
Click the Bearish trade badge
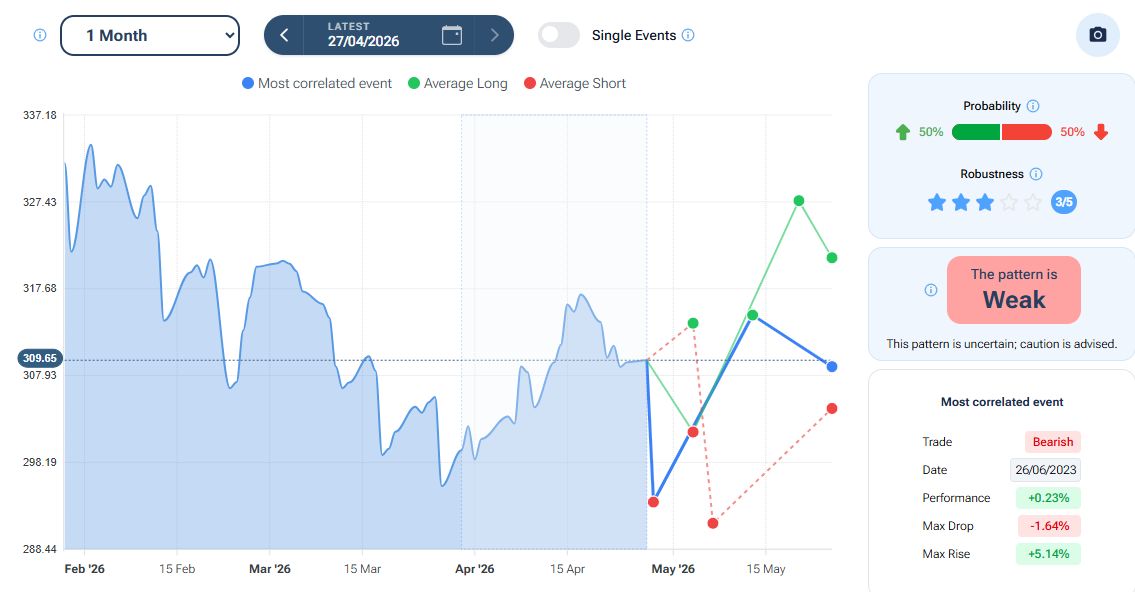[x=1052, y=442]
